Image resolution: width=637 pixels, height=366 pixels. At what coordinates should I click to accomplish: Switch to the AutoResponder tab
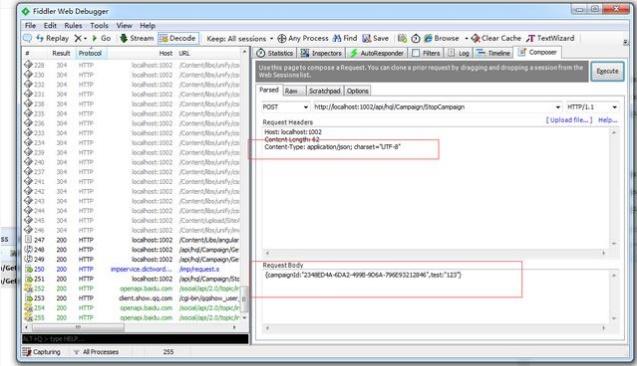(x=377, y=53)
